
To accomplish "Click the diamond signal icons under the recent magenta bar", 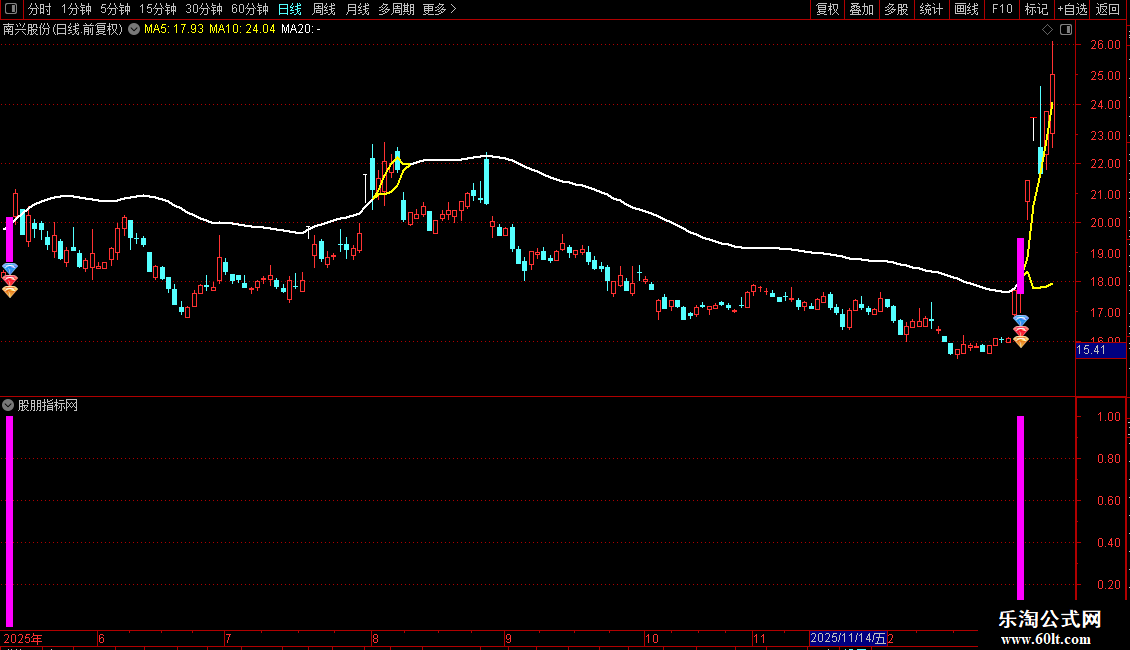I will [x=1020, y=331].
